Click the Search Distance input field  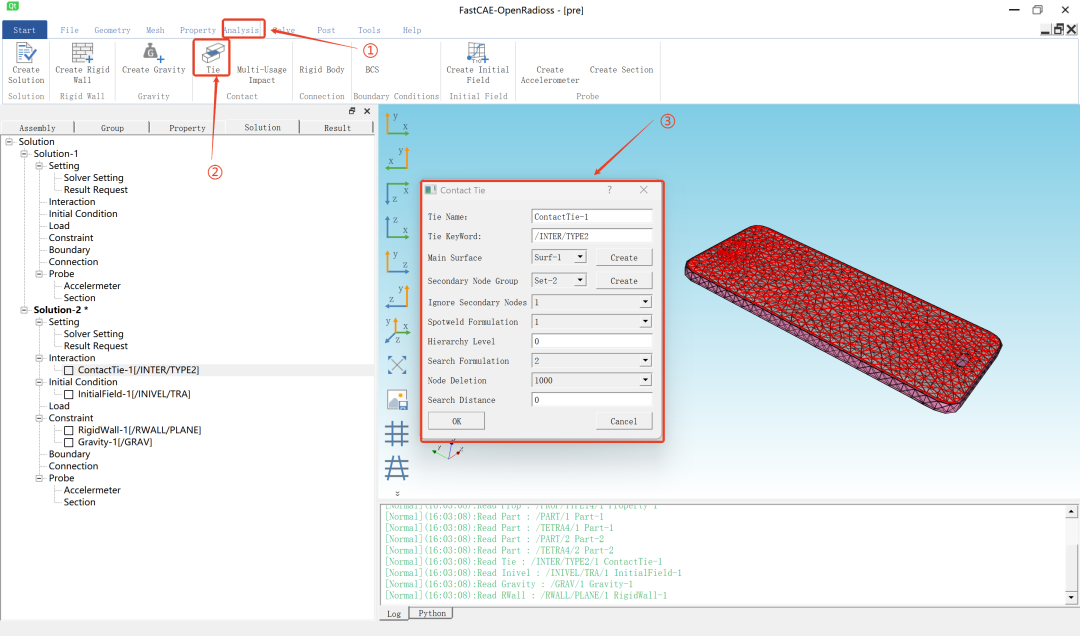[592, 400]
